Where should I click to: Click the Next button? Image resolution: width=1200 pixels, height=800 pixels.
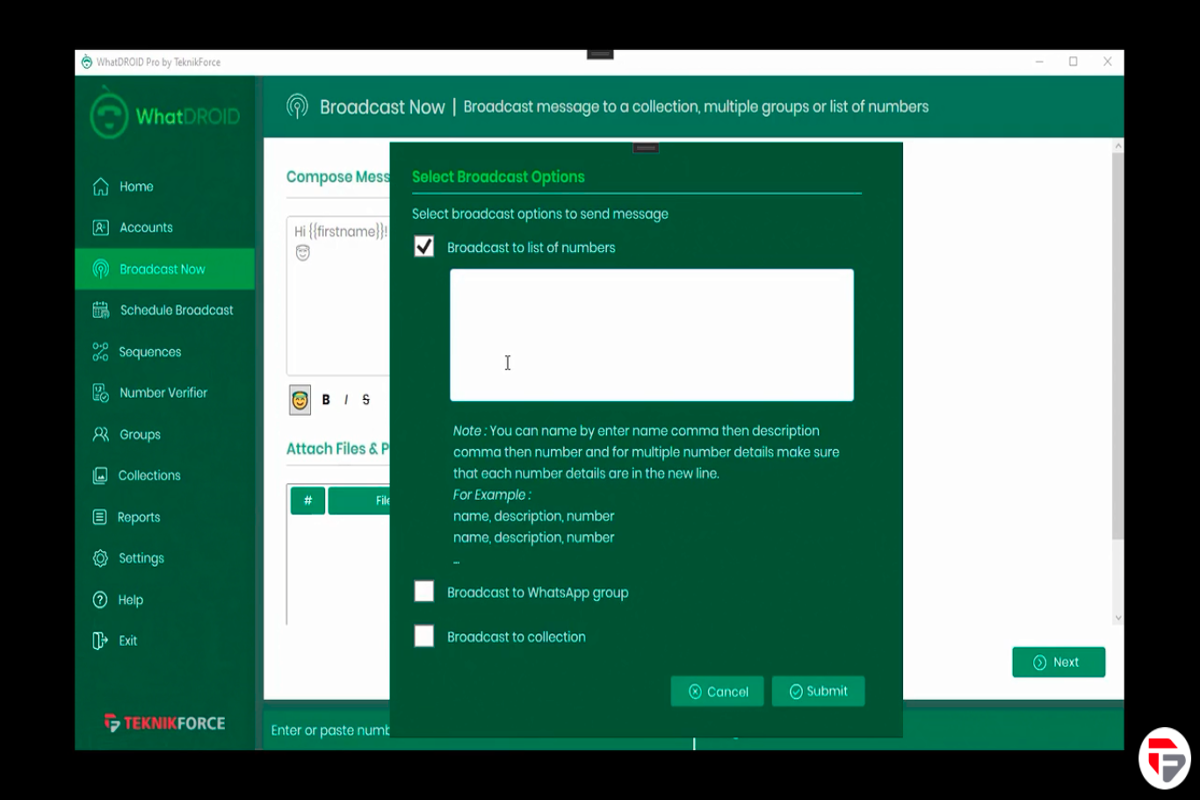click(1059, 662)
